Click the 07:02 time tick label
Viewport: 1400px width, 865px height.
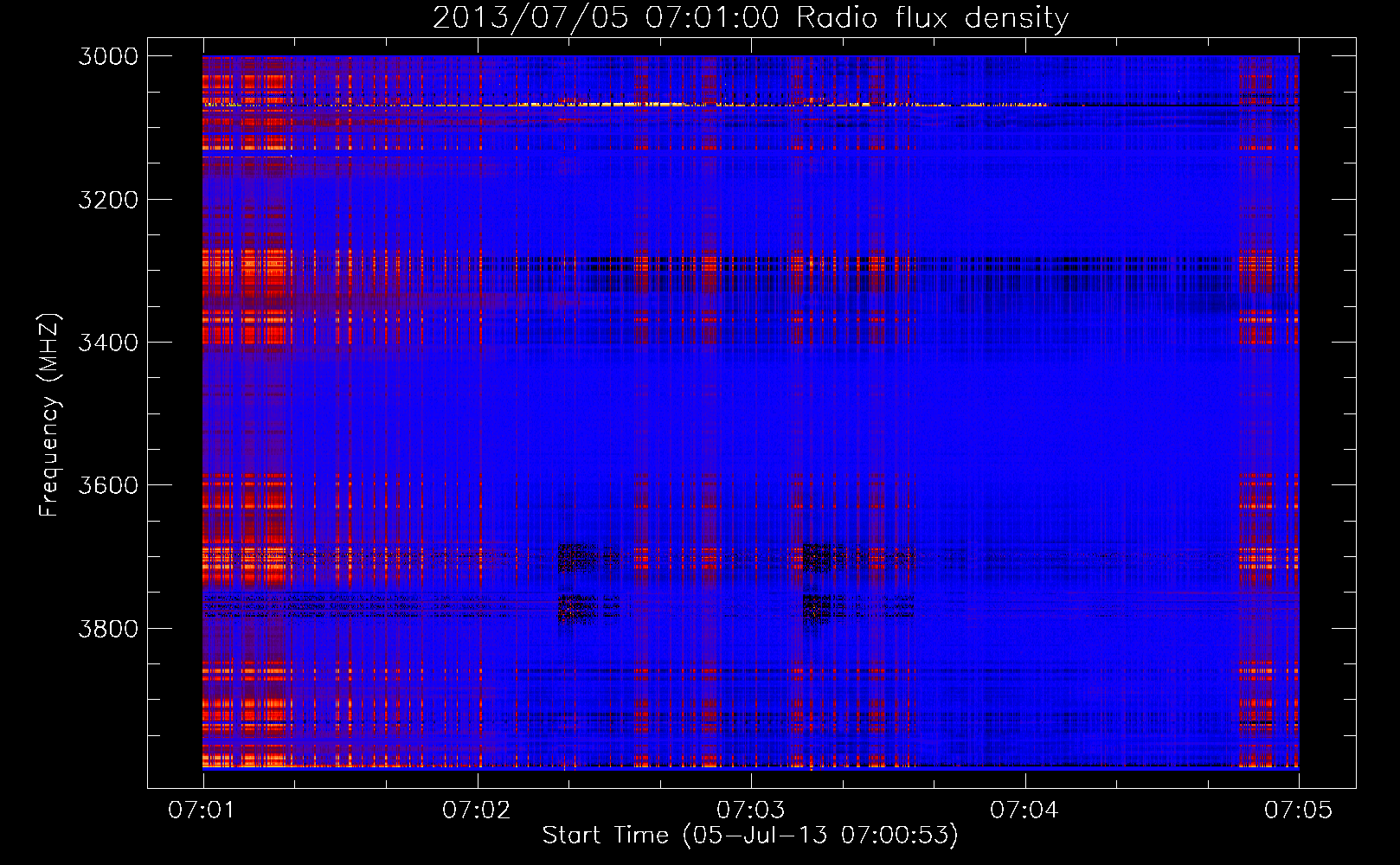click(x=477, y=811)
